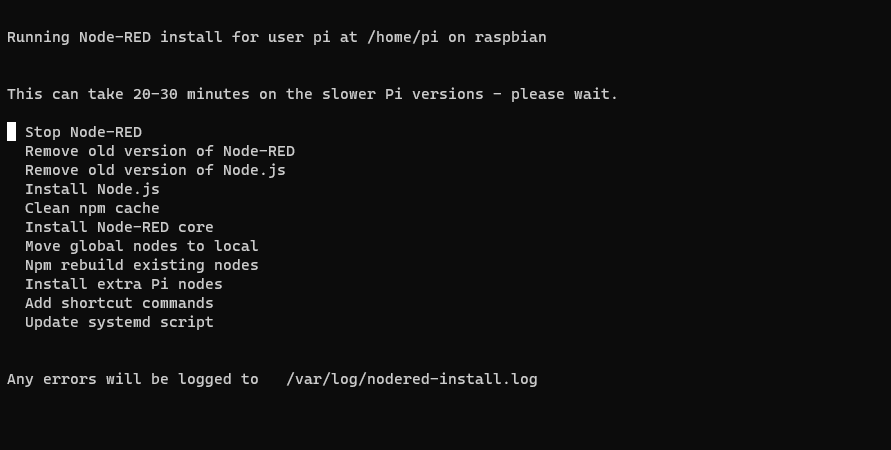
Task: Select the "Clean npm cache" line
Action: 92,208
